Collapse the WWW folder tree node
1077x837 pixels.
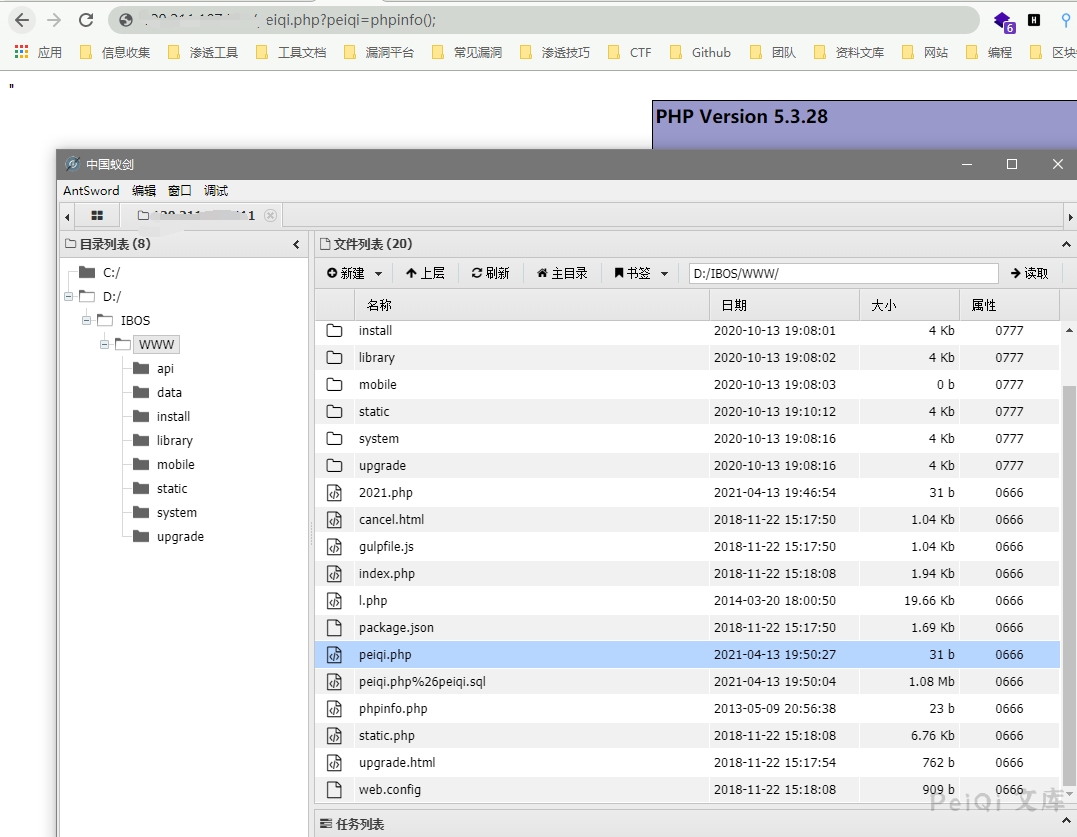click(x=104, y=344)
